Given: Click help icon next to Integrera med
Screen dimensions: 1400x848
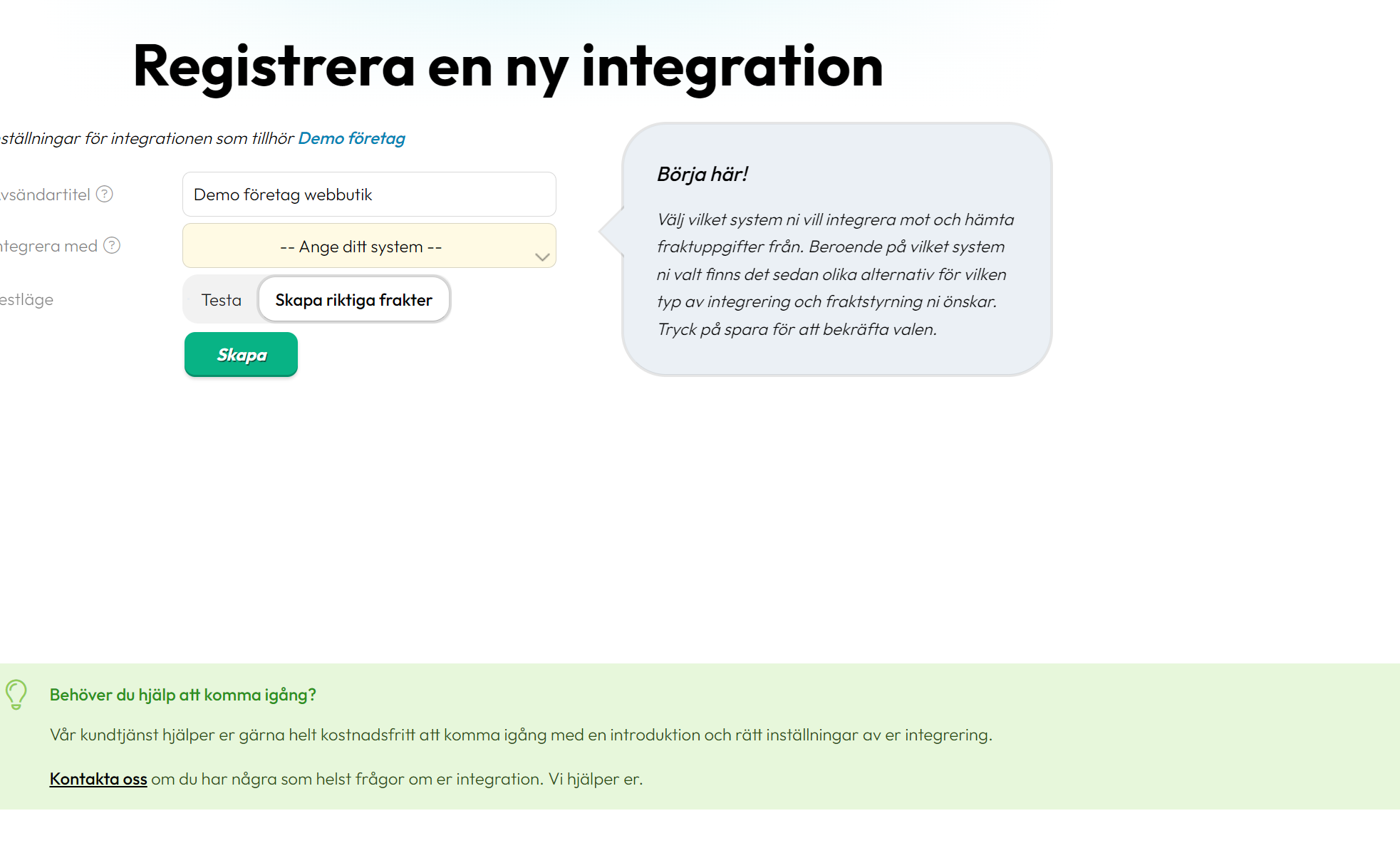Looking at the screenshot, I should tap(112, 245).
